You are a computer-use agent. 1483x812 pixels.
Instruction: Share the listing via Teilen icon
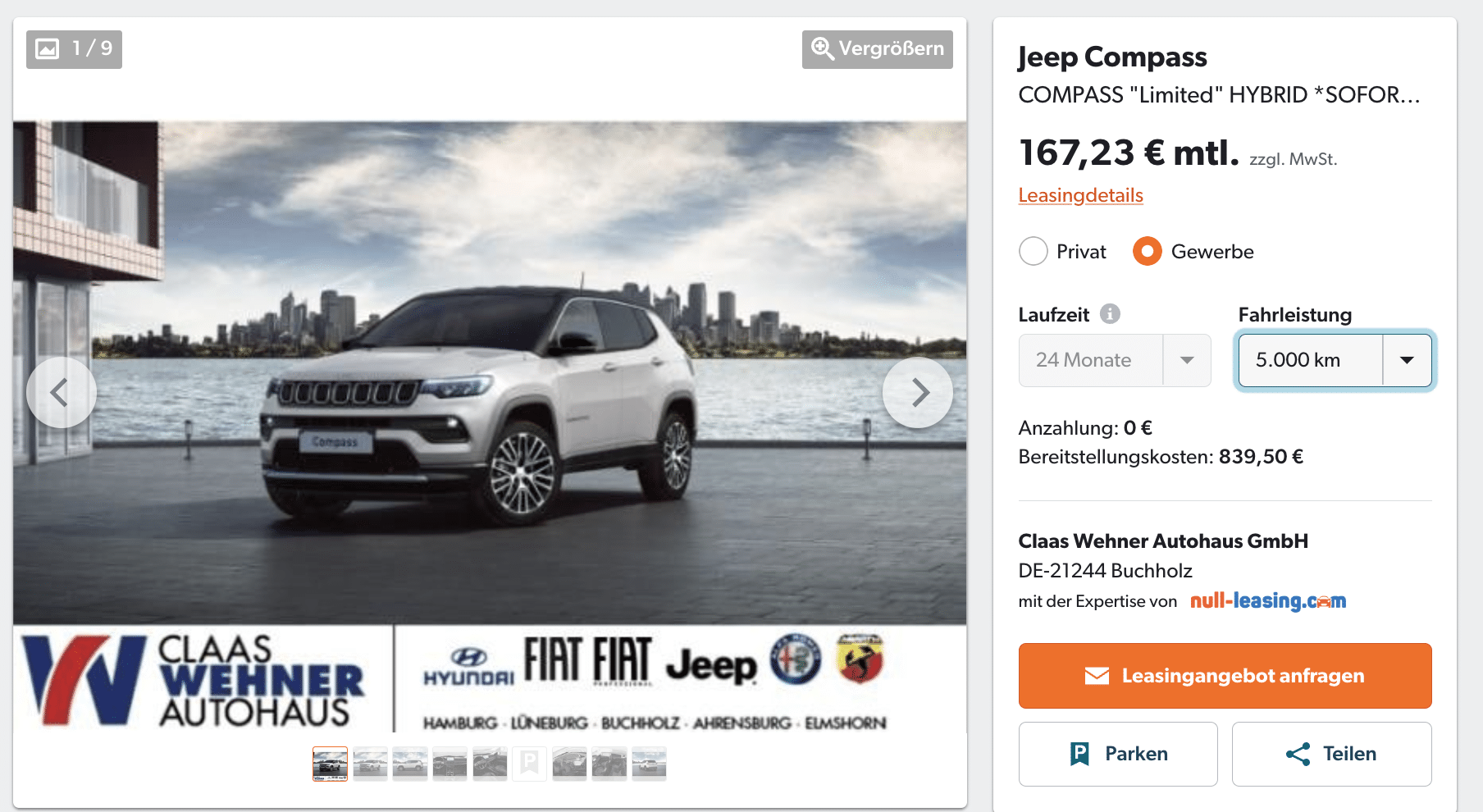tap(1298, 754)
